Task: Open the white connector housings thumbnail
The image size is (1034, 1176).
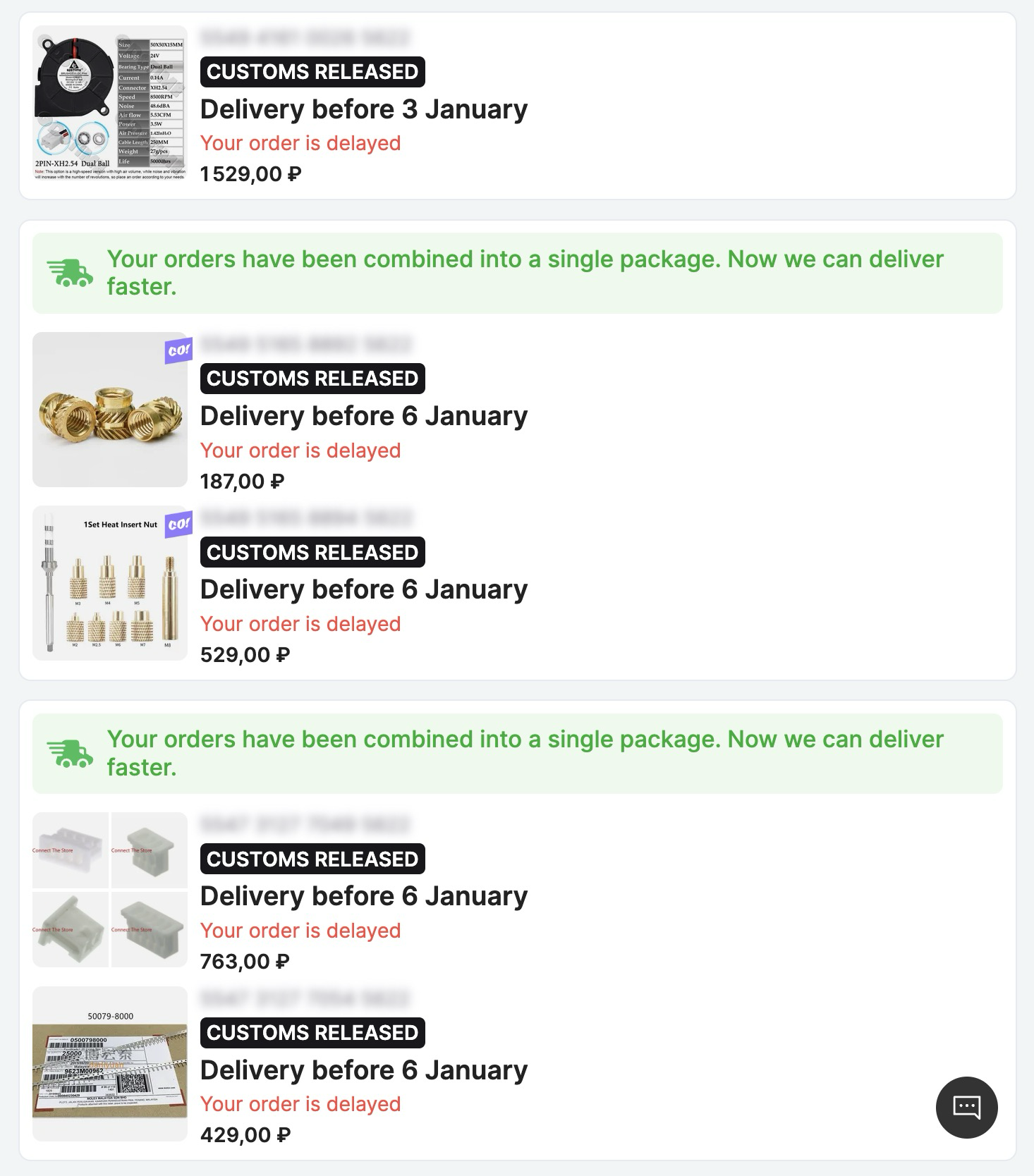Action: (110, 890)
